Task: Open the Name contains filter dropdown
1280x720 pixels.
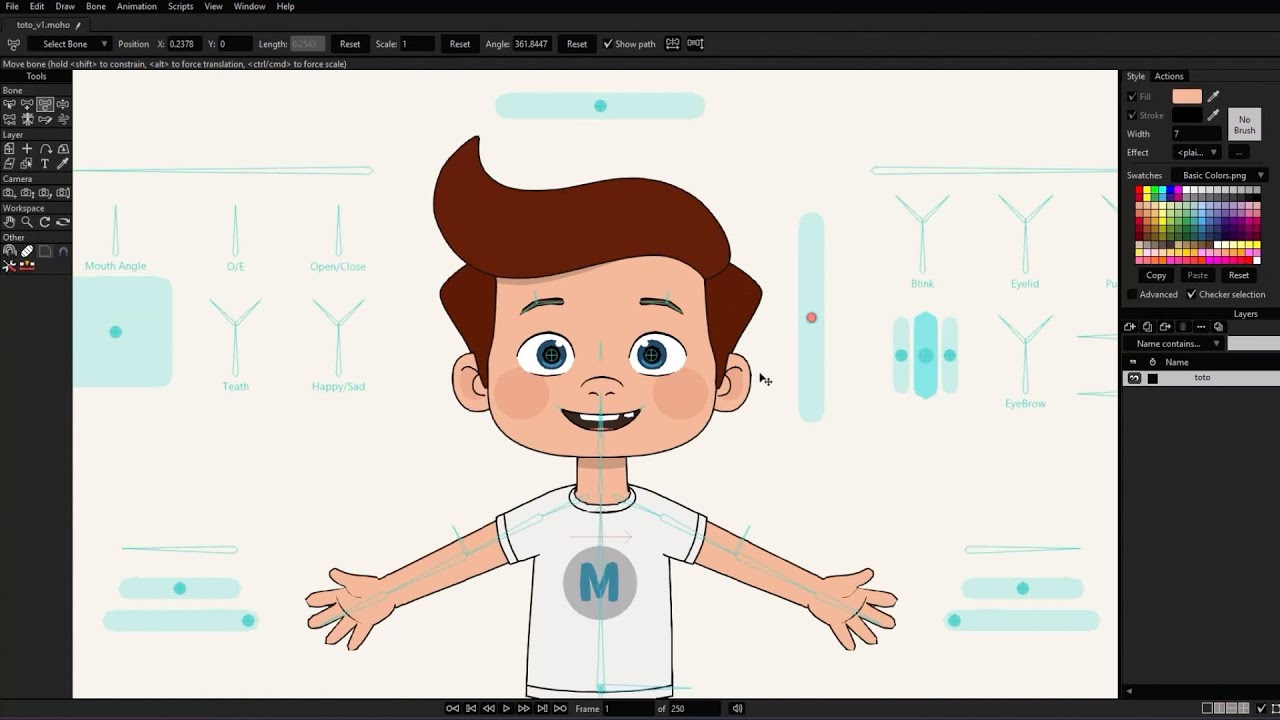Action: click(x=1174, y=344)
